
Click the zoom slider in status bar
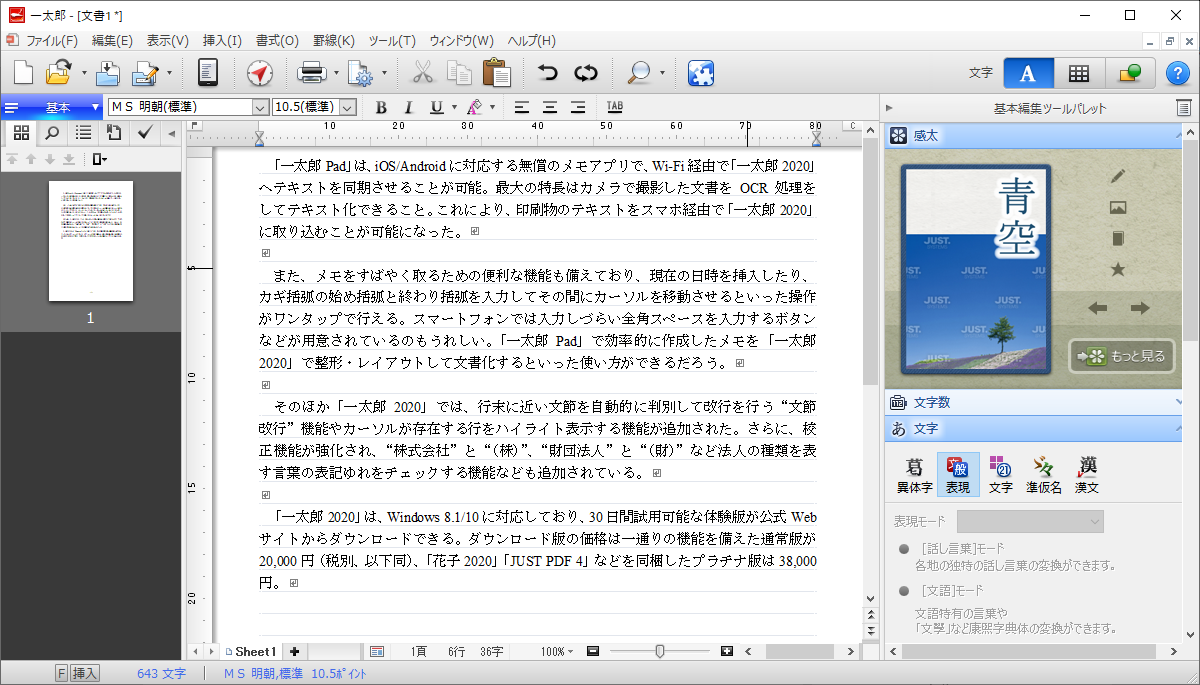pyautogui.click(x=660, y=651)
